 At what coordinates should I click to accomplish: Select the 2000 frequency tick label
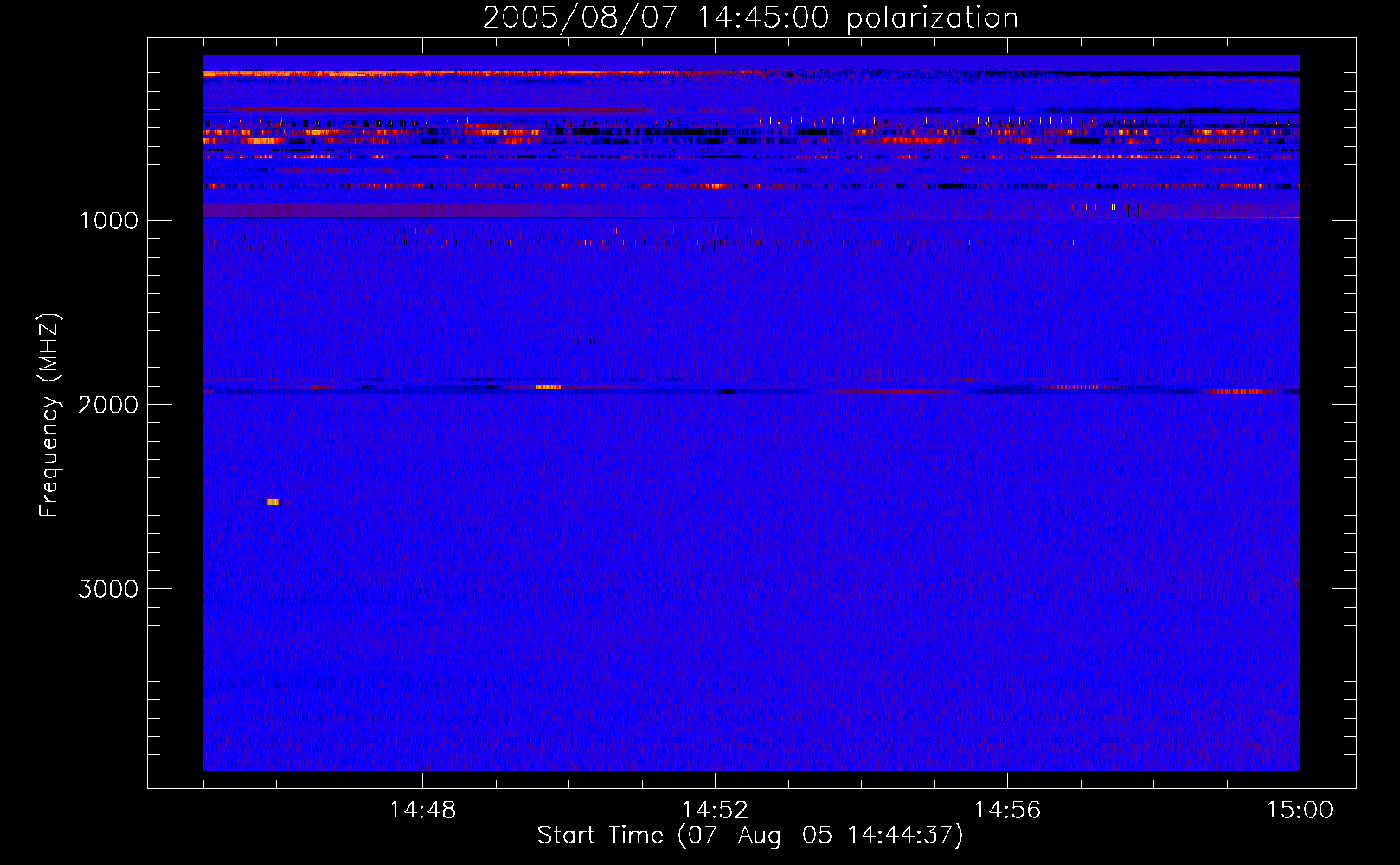pyautogui.click(x=108, y=405)
